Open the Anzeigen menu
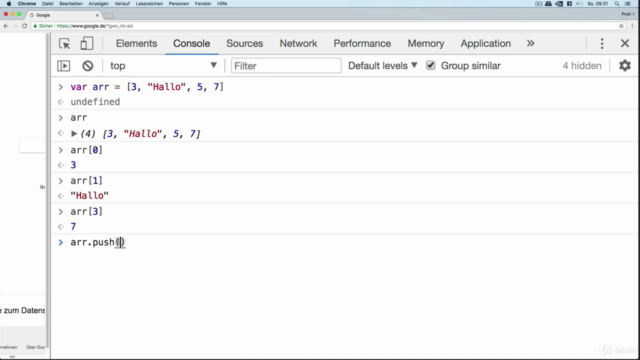The image size is (640, 360). pos(98,4)
